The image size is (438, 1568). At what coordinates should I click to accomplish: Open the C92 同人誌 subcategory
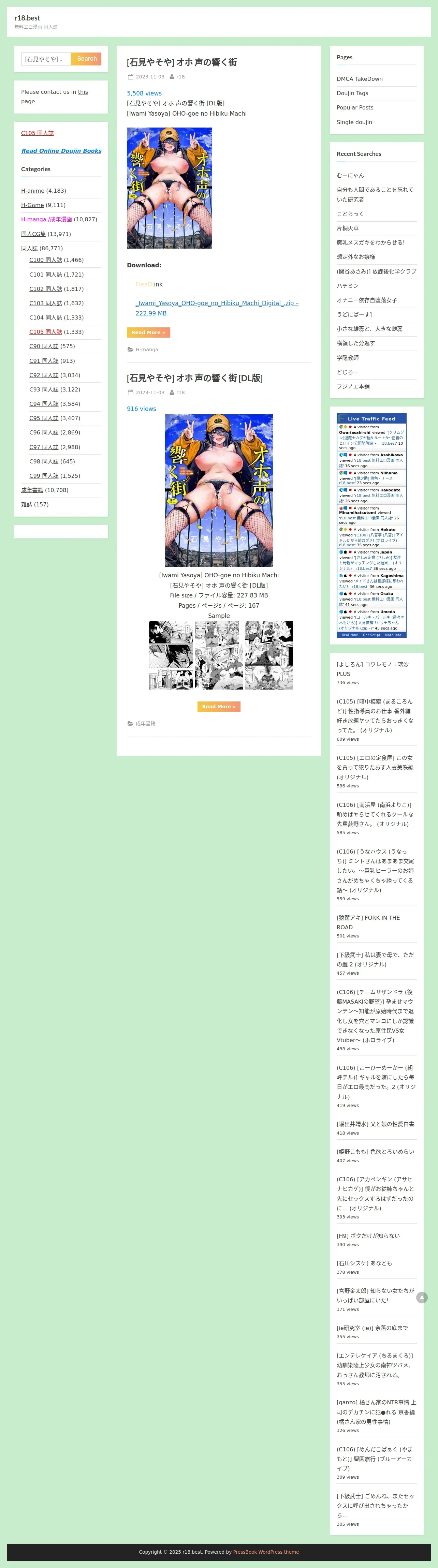[44, 375]
